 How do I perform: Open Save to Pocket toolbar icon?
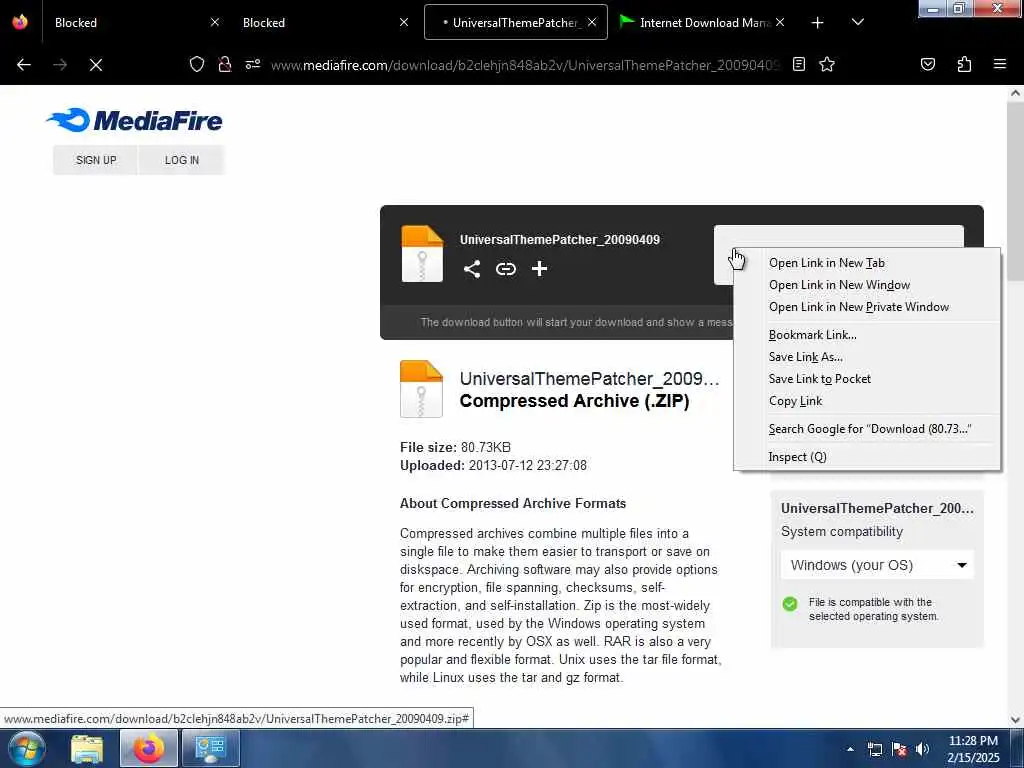pyautogui.click(x=927, y=64)
